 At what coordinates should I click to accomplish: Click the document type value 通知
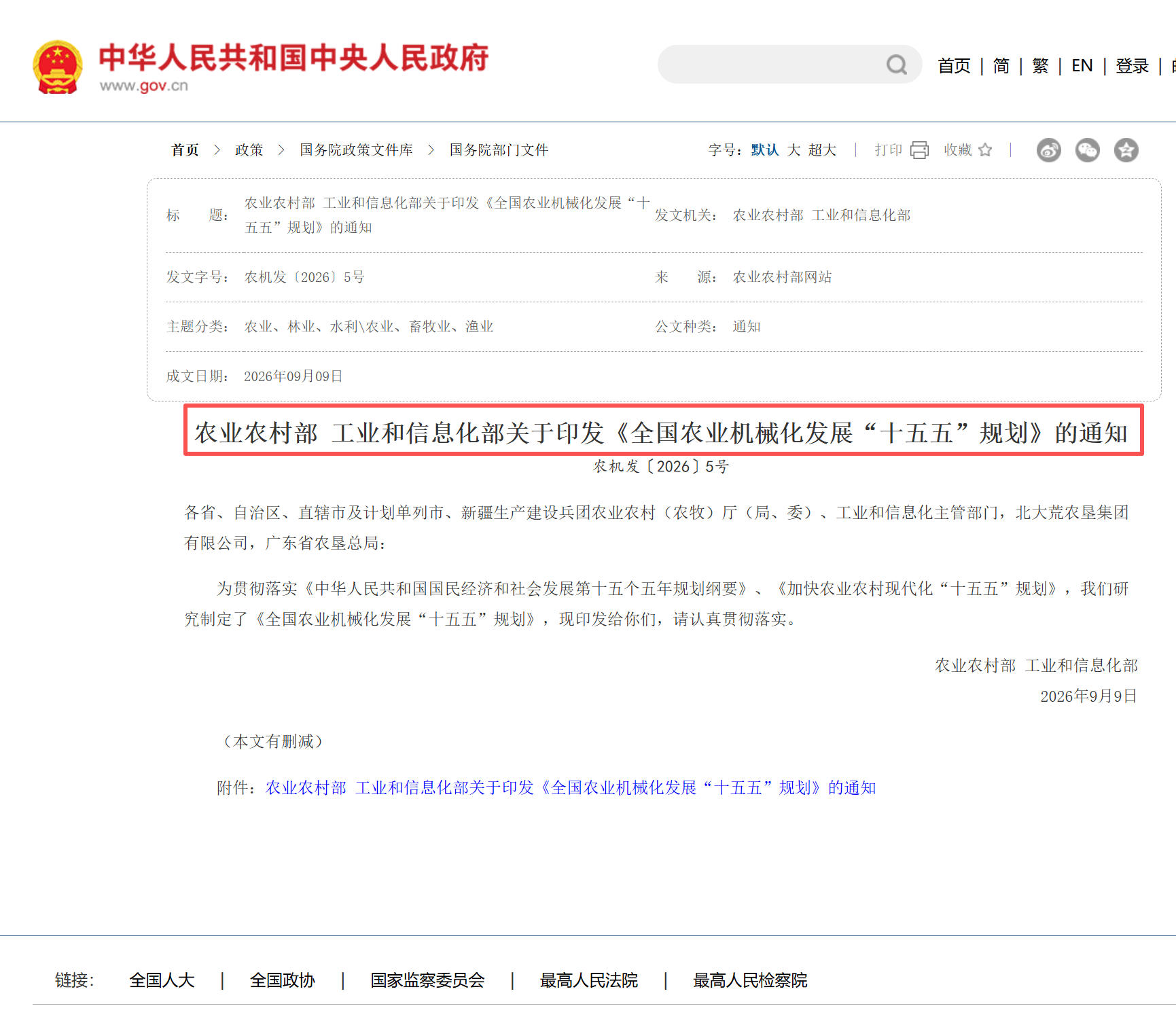tap(747, 327)
